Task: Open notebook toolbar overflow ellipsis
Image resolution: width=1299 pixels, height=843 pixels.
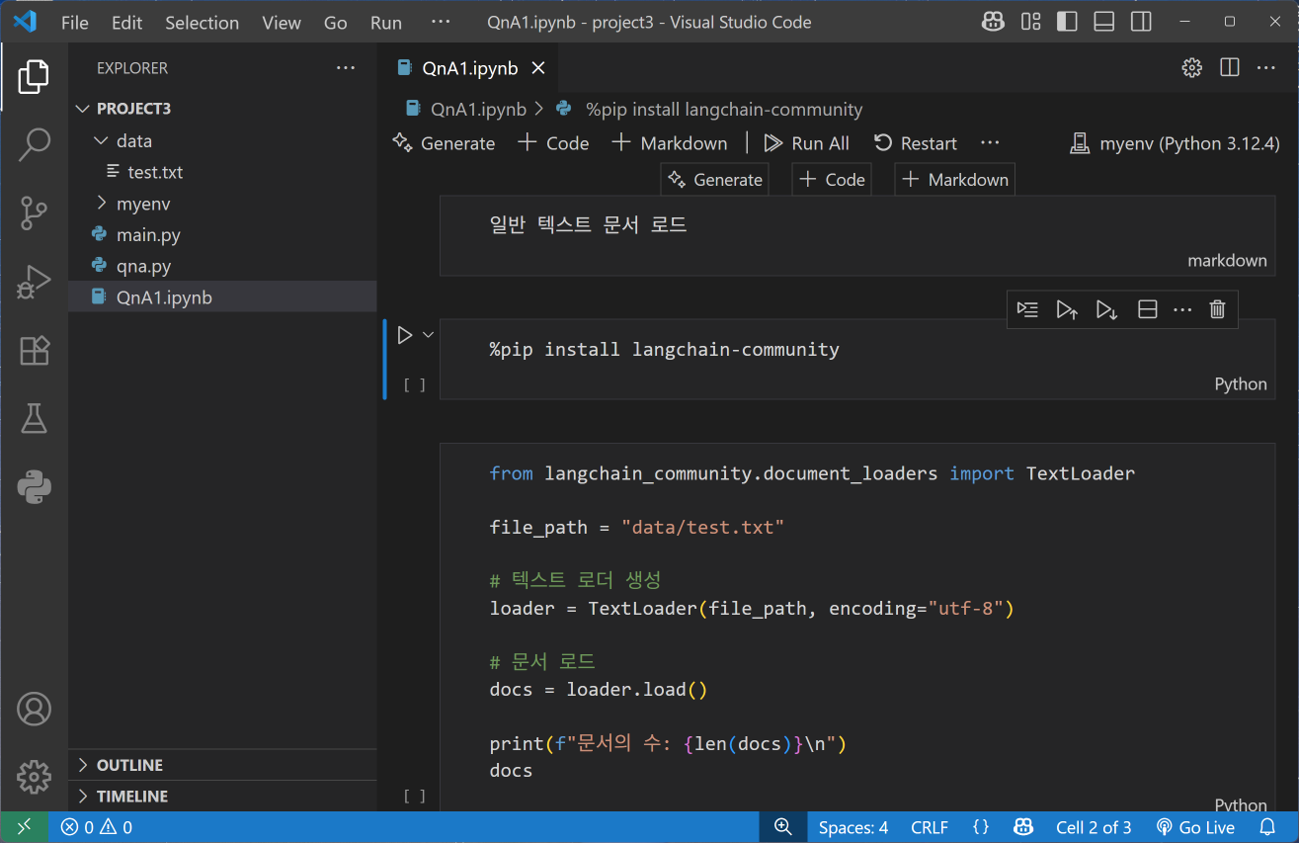Action: tap(990, 143)
